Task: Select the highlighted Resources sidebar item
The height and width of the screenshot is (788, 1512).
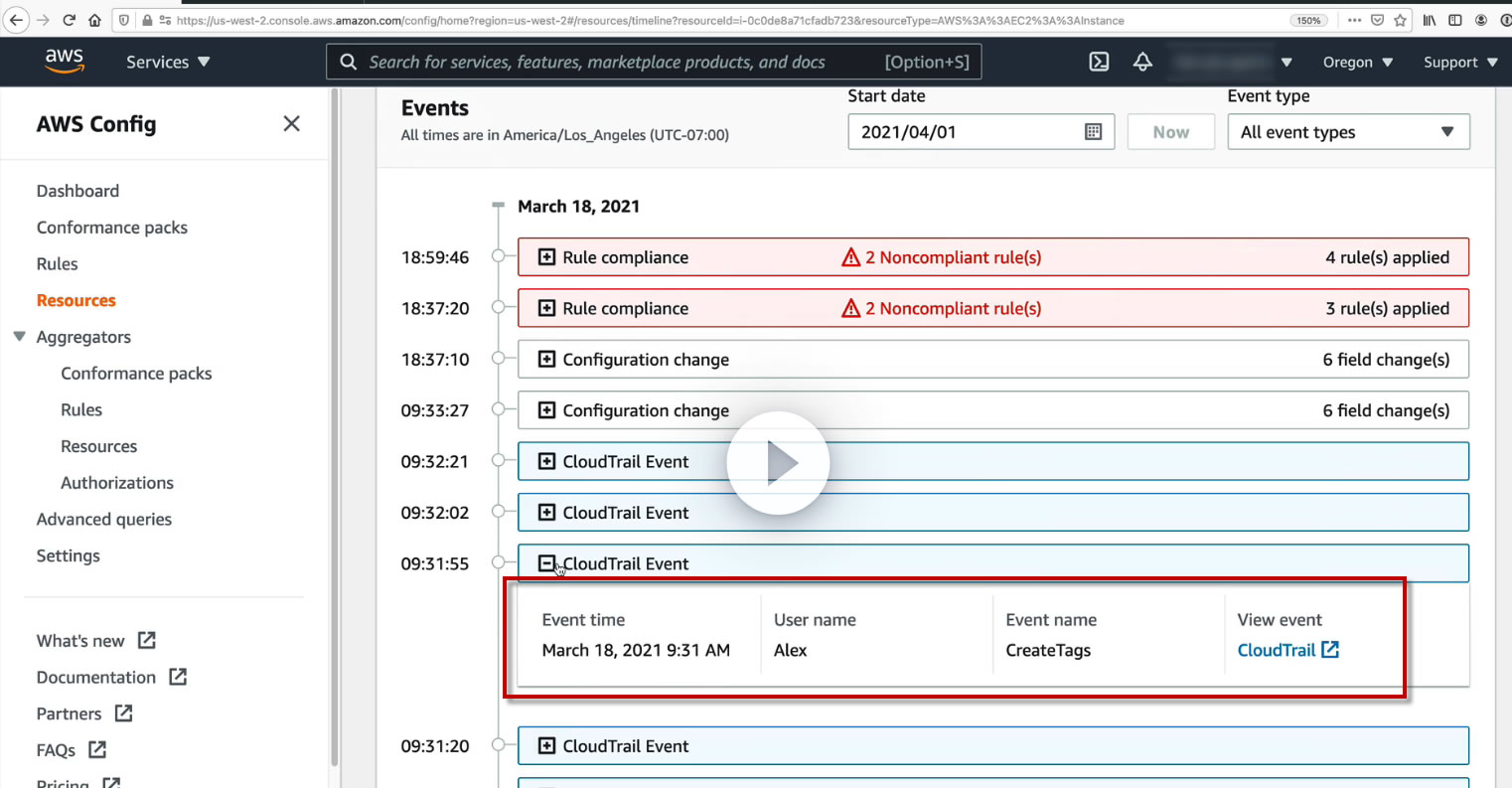Action: [x=76, y=300]
